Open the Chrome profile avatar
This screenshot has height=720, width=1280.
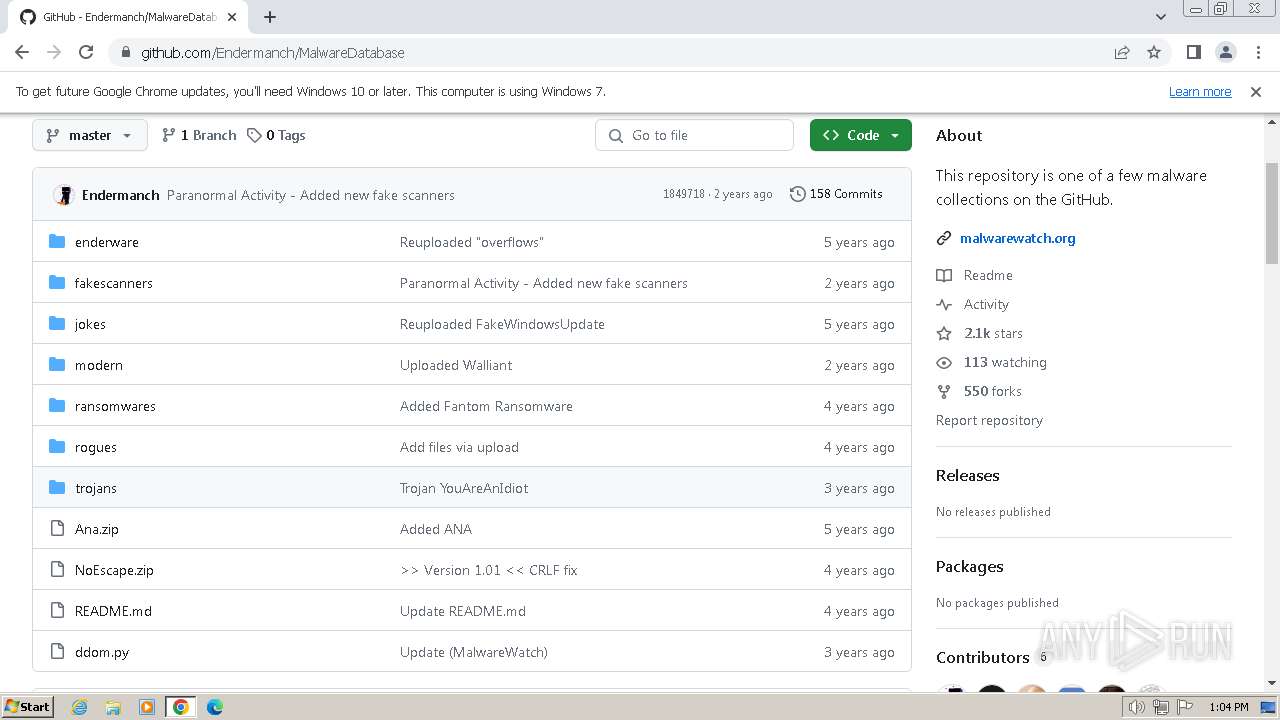[1225, 53]
